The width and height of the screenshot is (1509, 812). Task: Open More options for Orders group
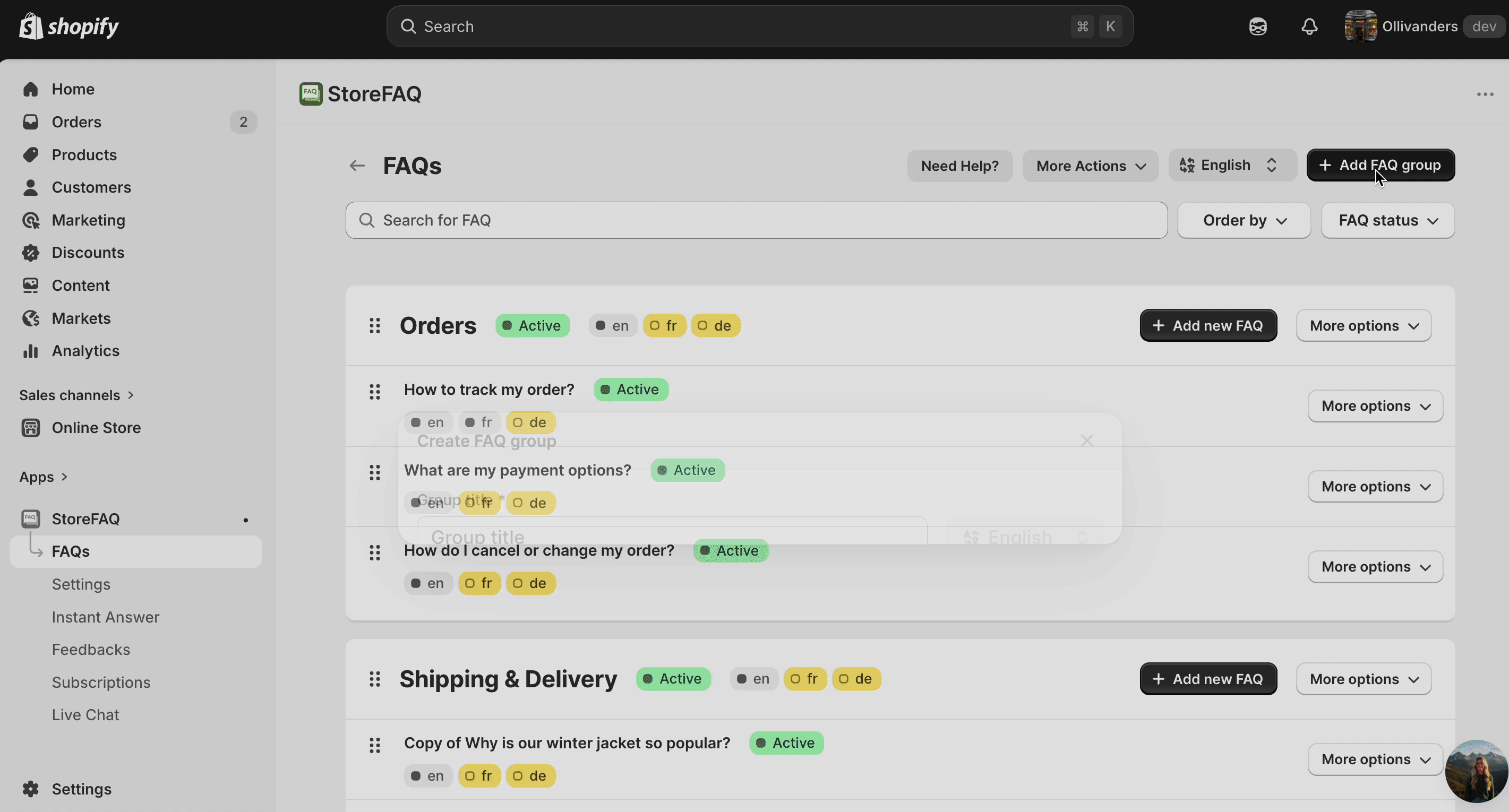click(x=1364, y=325)
